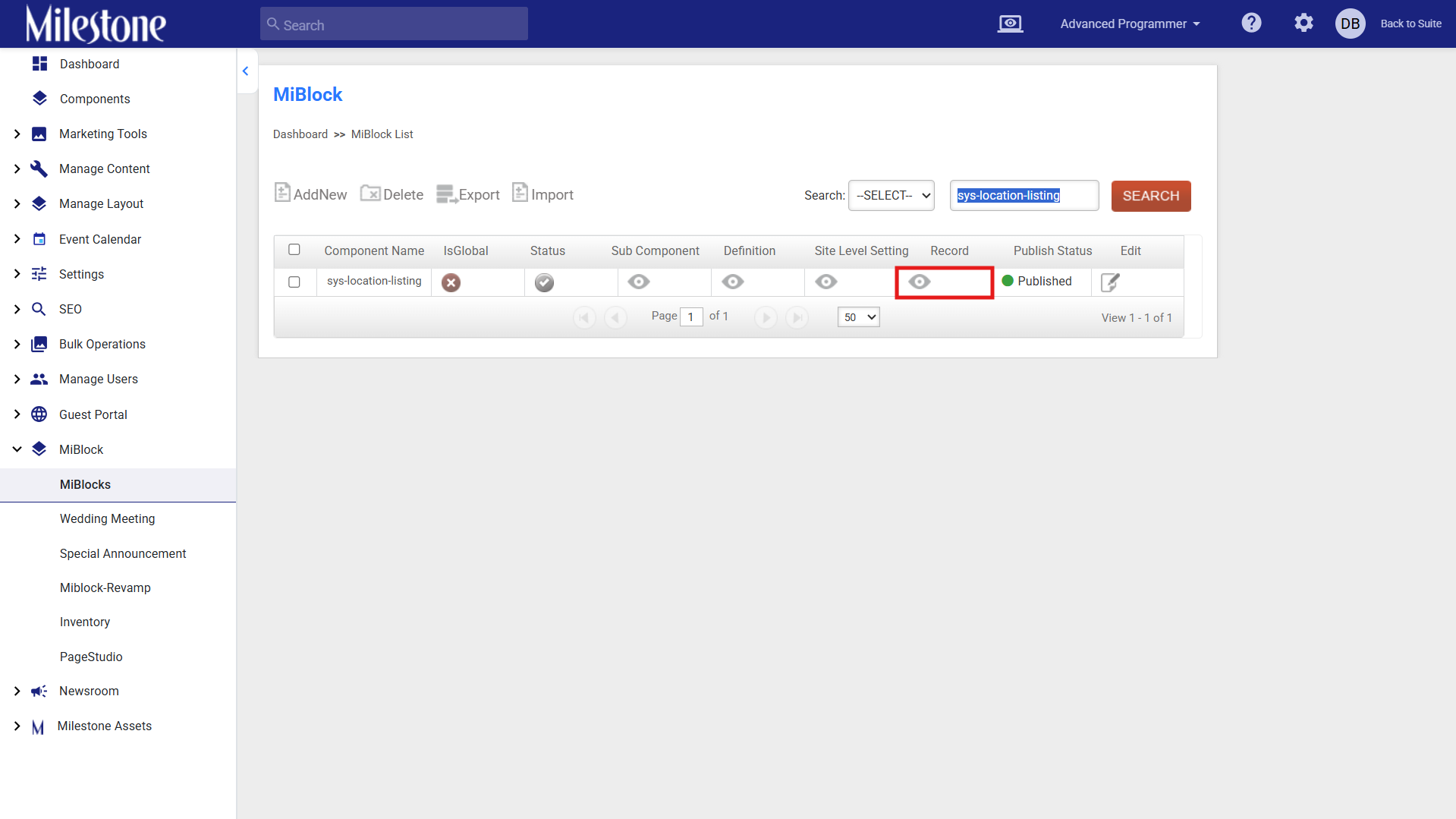The image size is (1456, 819).
Task: Click Import toolbar button
Action: (x=542, y=194)
